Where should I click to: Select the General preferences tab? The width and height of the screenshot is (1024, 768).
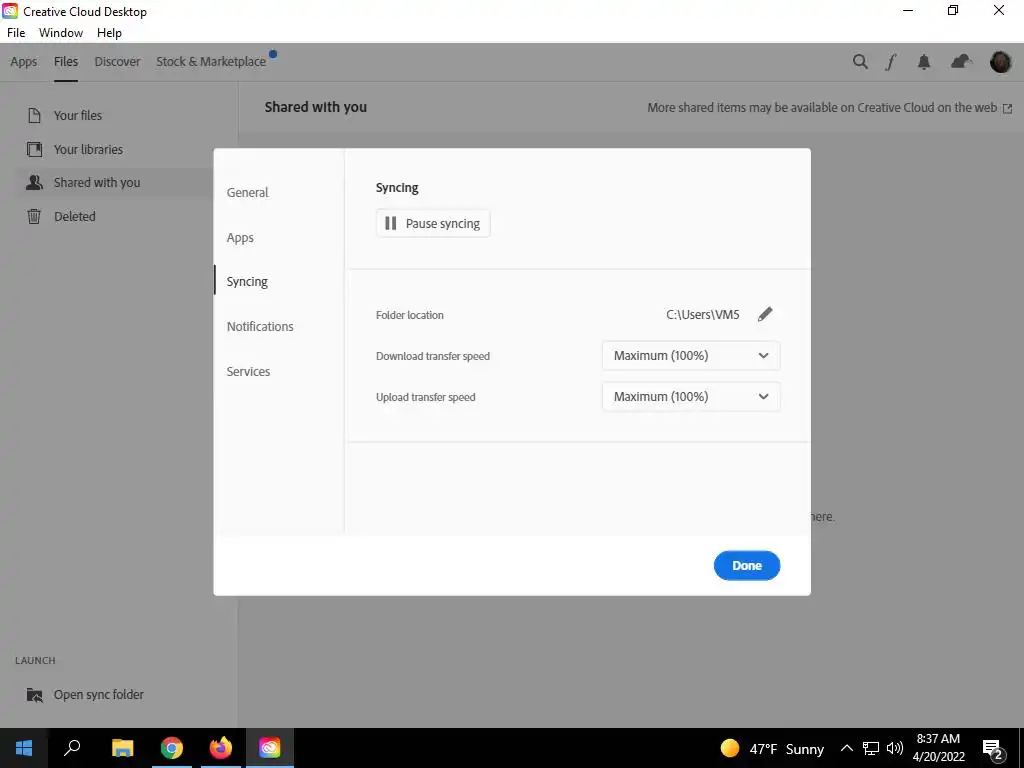coord(248,193)
